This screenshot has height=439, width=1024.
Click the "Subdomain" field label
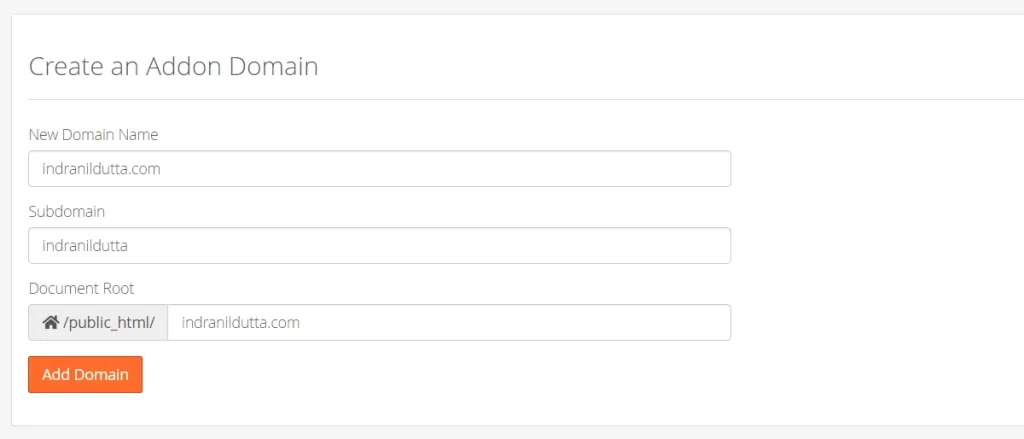(67, 211)
